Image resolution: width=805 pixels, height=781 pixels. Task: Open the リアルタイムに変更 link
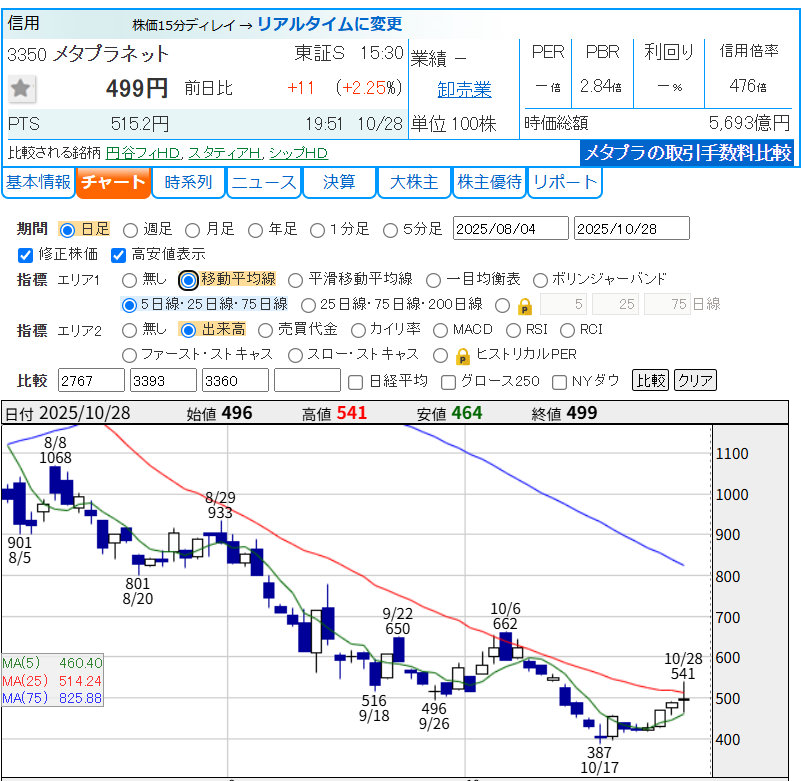[330, 24]
